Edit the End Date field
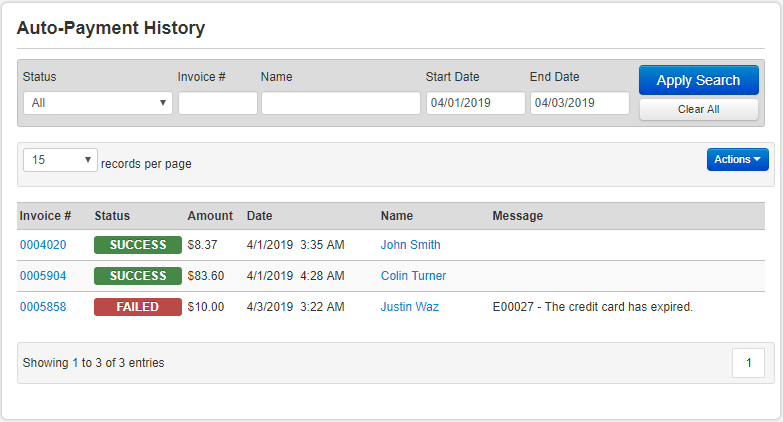The width and height of the screenshot is (783, 422). click(x=579, y=103)
